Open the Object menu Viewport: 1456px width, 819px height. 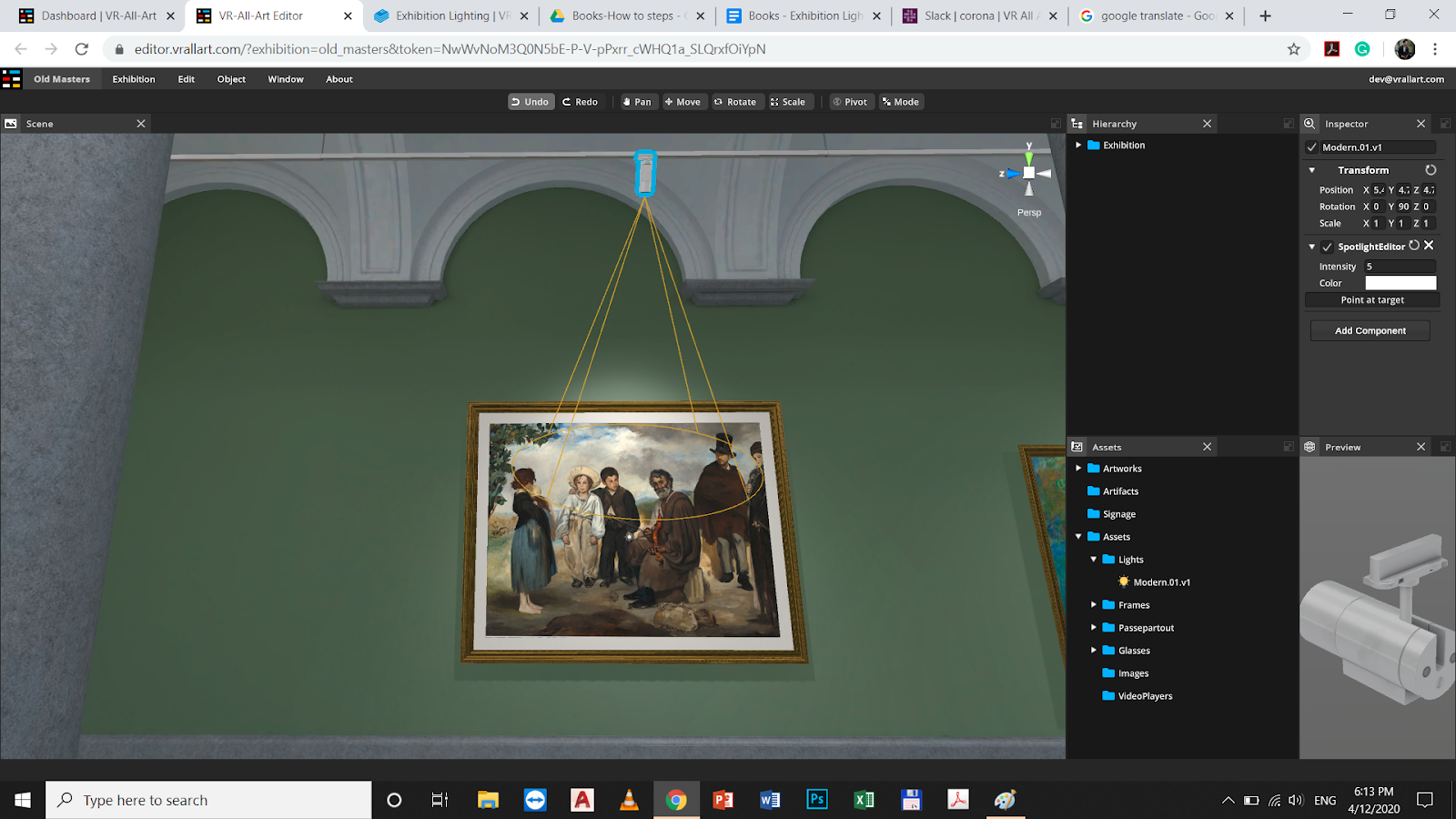click(231, 79)
